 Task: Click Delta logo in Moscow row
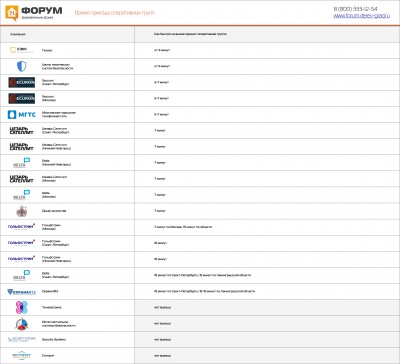click(22, 195)
